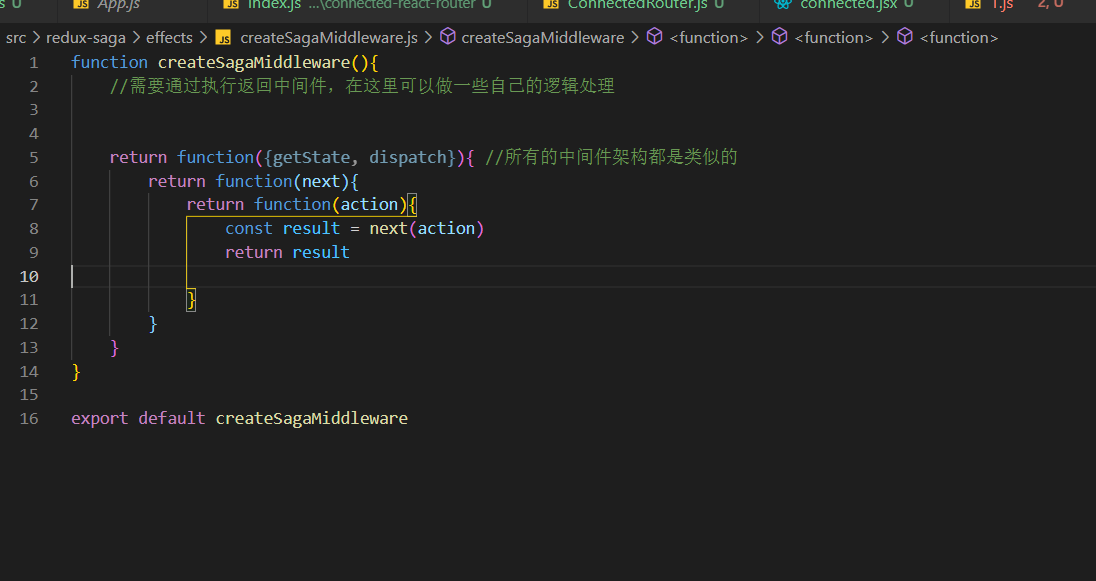Click the action parameter on line 7
The width and height of the screenshot is (1096, 581).
[x=369, y=204]
